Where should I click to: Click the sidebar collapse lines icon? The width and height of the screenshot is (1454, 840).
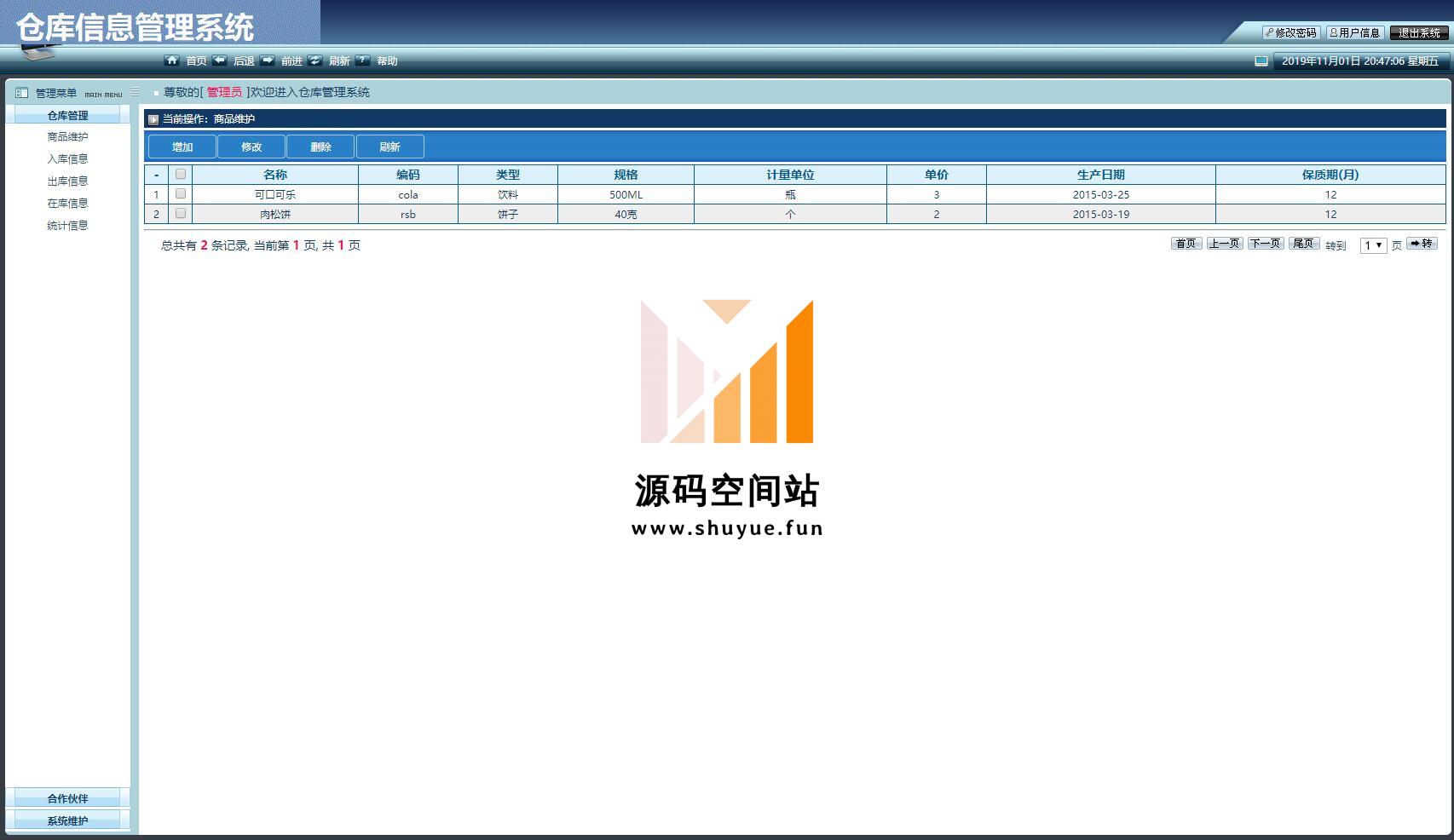[x=135, y=92]
